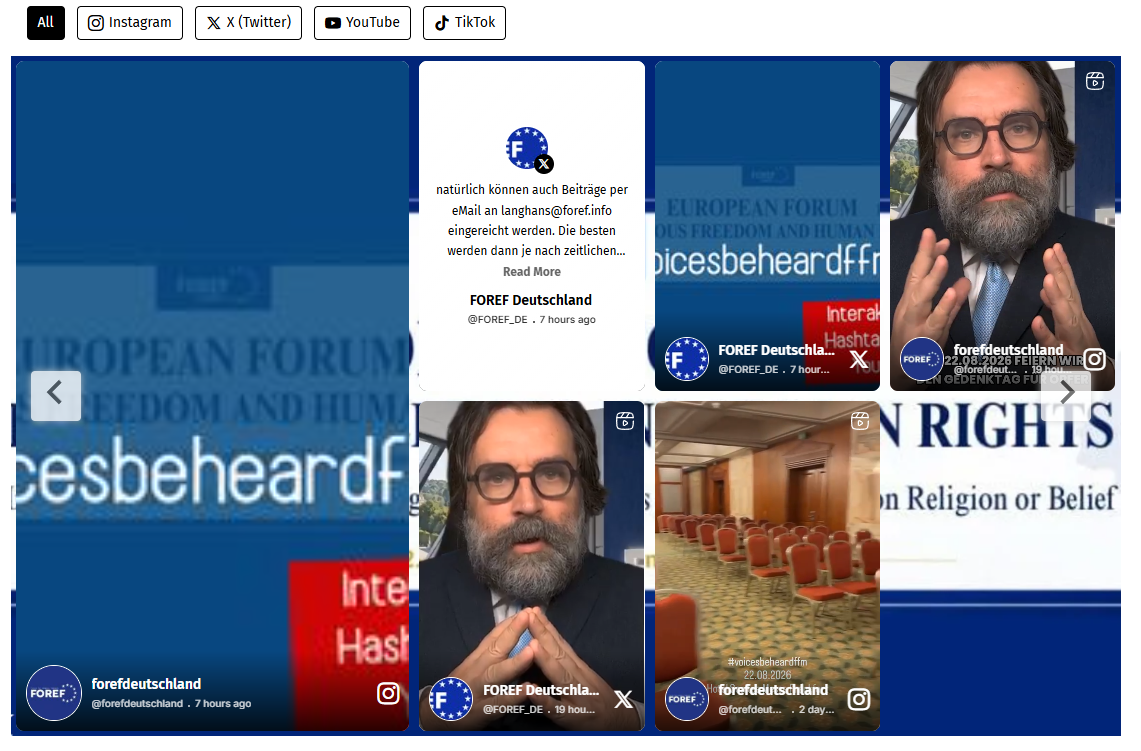Click the X logo in the X (Twitter) filter button

[214, 23]
